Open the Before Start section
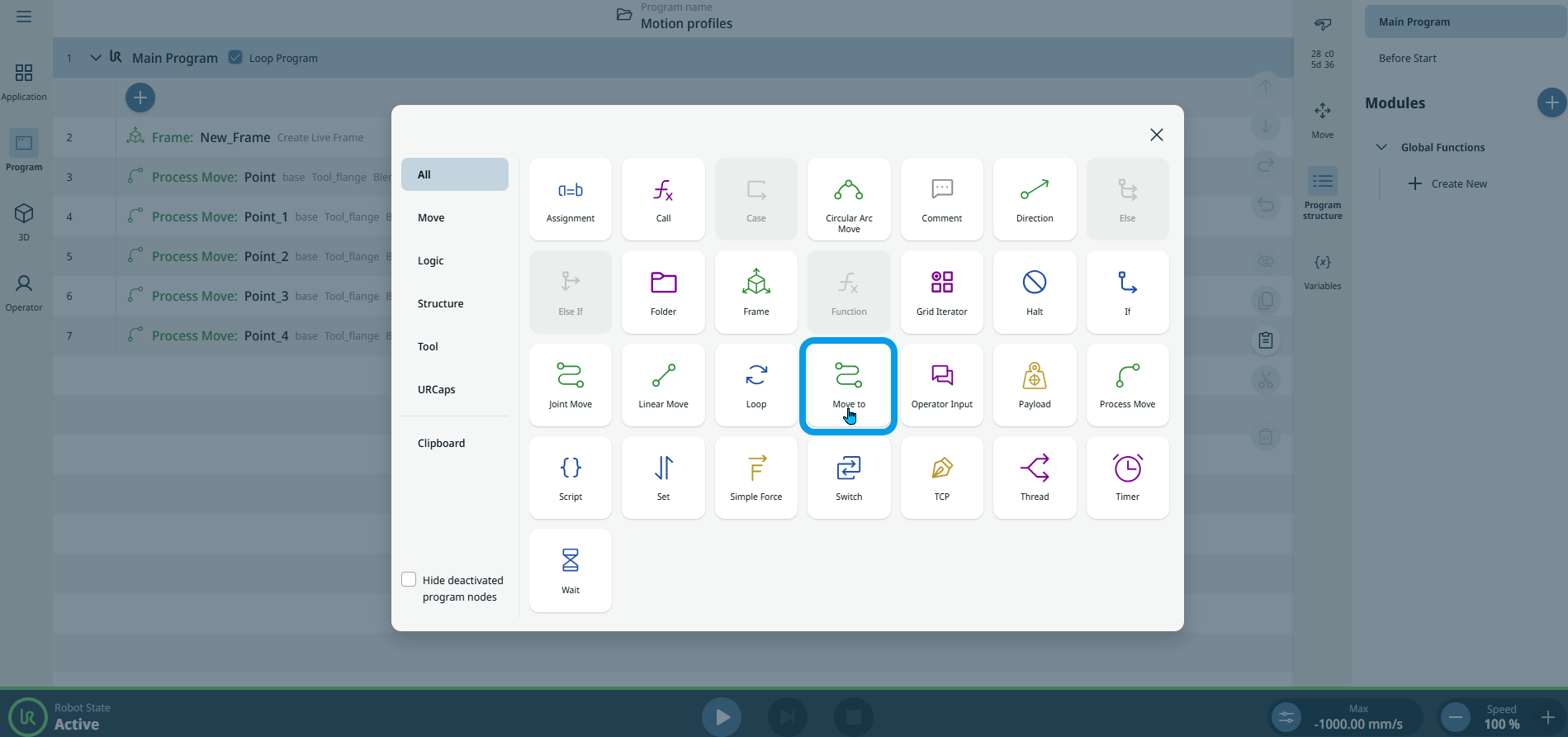Viewport: 1568px width, 737px height. pos(1407,58)
